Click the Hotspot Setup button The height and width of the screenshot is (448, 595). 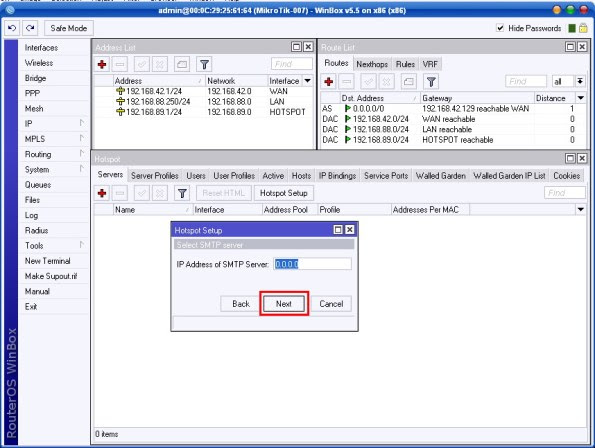pyautogui.click(x=283, y=193)
